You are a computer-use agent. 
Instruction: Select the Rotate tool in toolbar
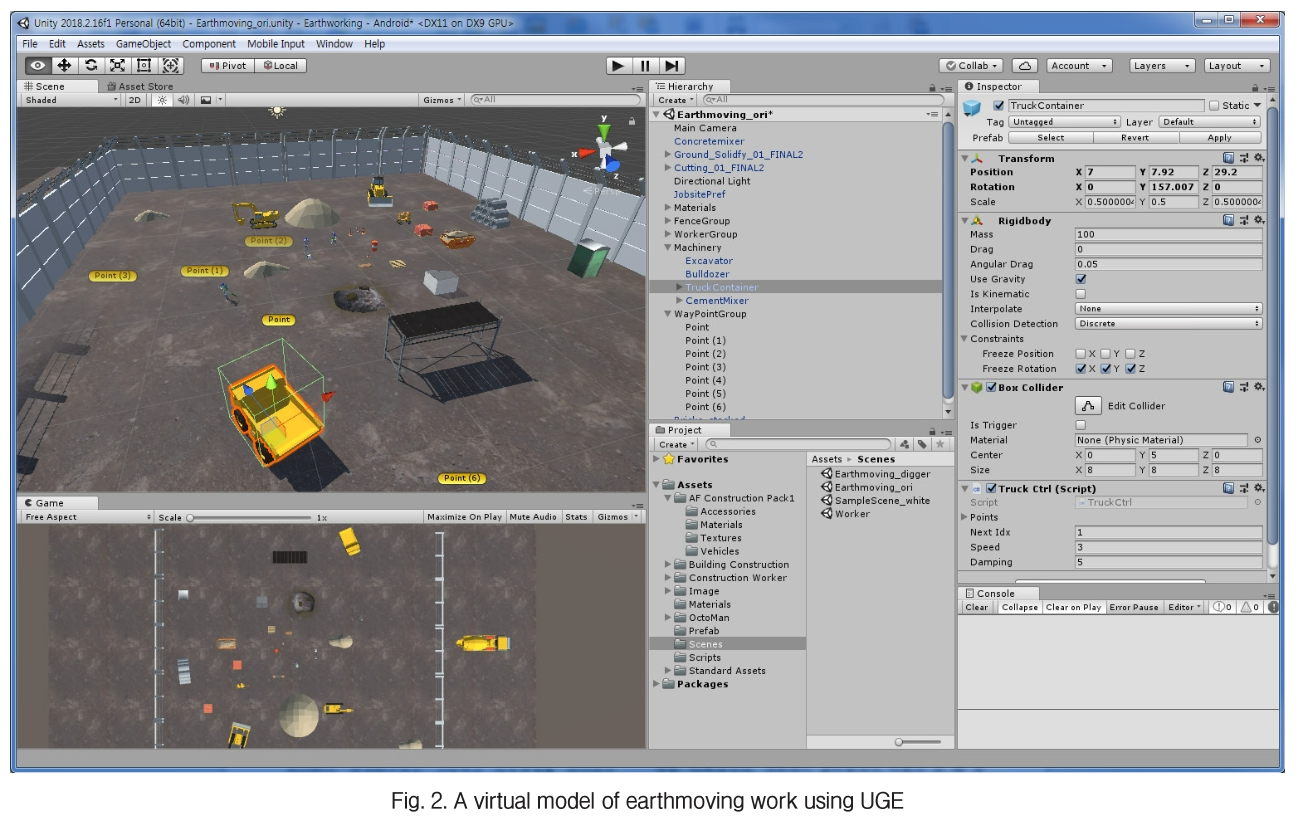pyautogui.click(x=91, y=65)
